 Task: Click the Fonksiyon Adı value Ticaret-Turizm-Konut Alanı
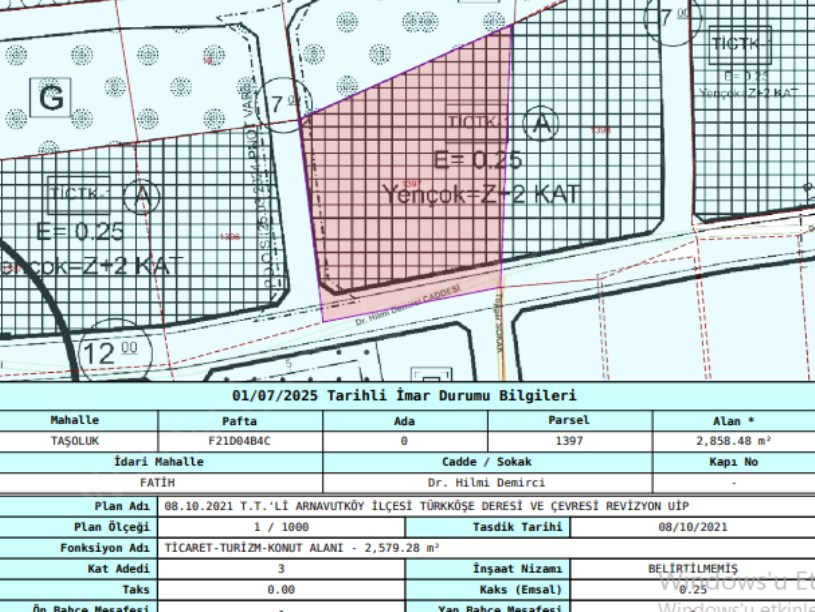(x=301, y=547)
